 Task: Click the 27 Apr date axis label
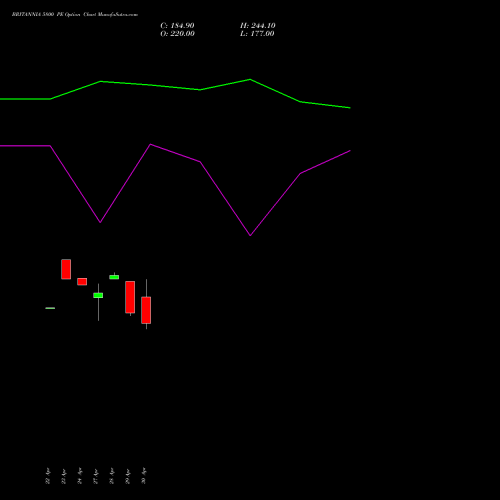96,476
